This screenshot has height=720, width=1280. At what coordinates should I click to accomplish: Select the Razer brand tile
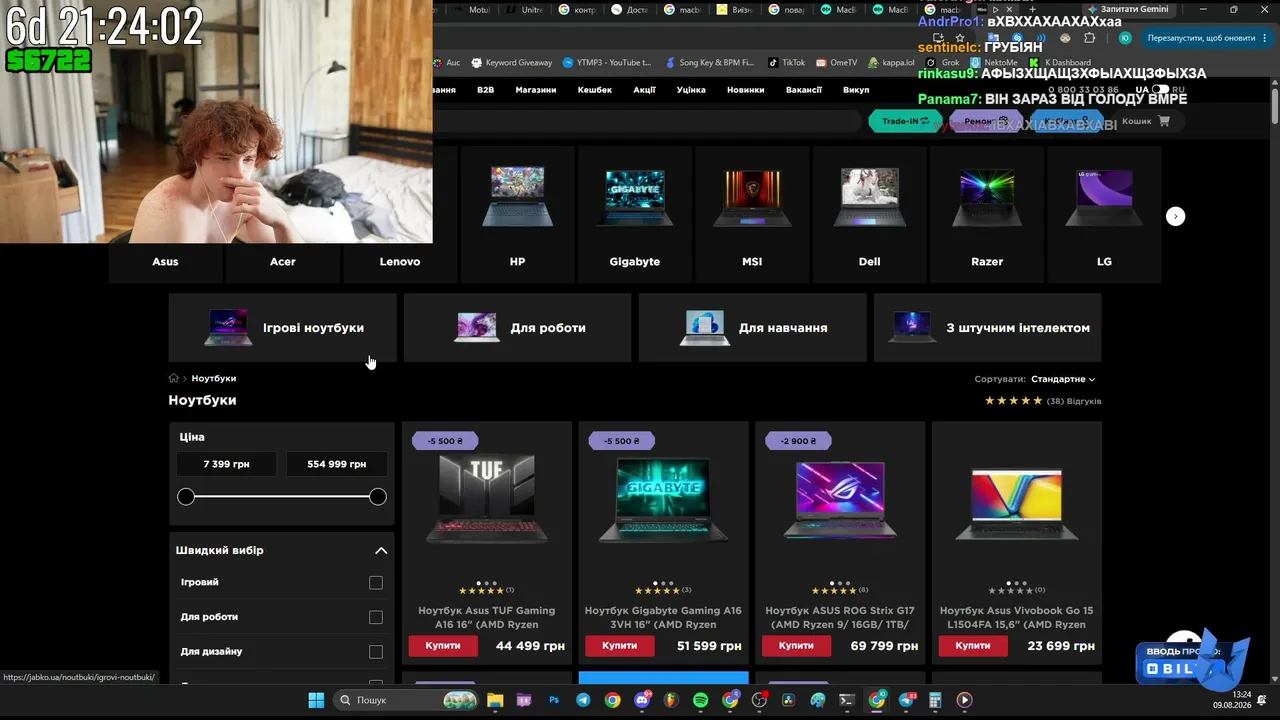[987, 215]
